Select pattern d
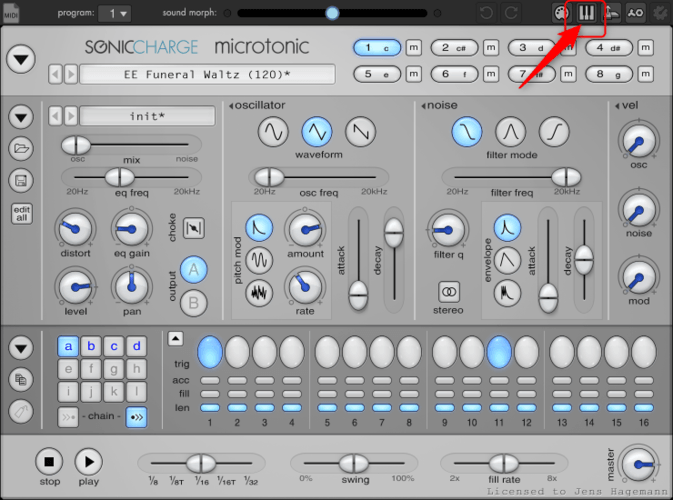Image resolution: width=673 pixels, height=500 pixels. point(136,346)
